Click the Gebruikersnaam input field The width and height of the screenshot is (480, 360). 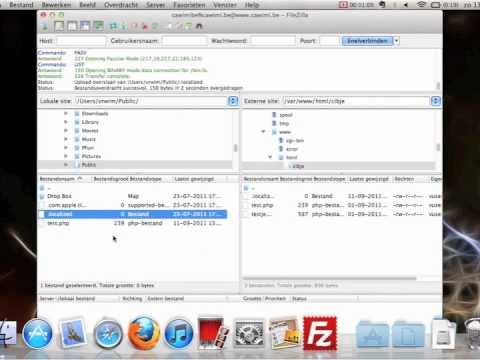coord(184,41)
